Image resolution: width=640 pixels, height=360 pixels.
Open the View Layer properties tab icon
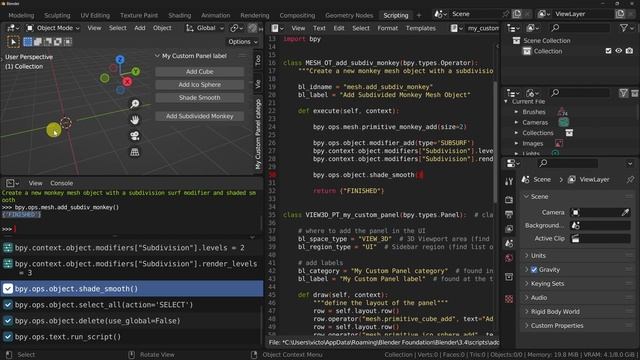pyautogui.click(x=509, y=229)
